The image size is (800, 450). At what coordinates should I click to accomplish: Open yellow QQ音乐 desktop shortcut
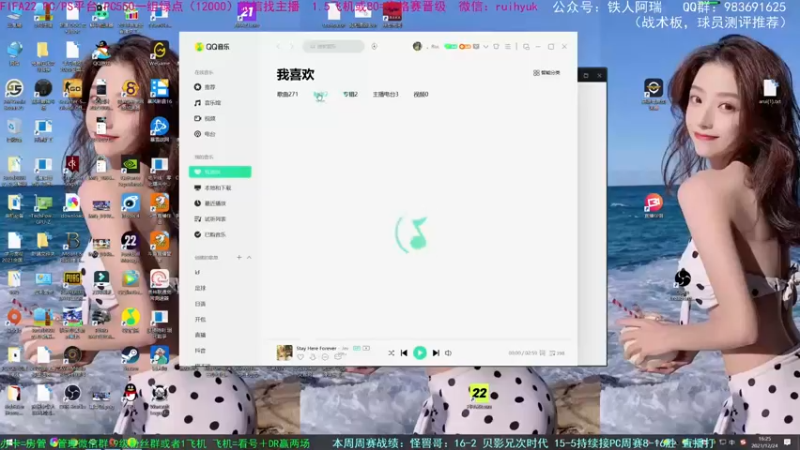[x=131, y=320]
